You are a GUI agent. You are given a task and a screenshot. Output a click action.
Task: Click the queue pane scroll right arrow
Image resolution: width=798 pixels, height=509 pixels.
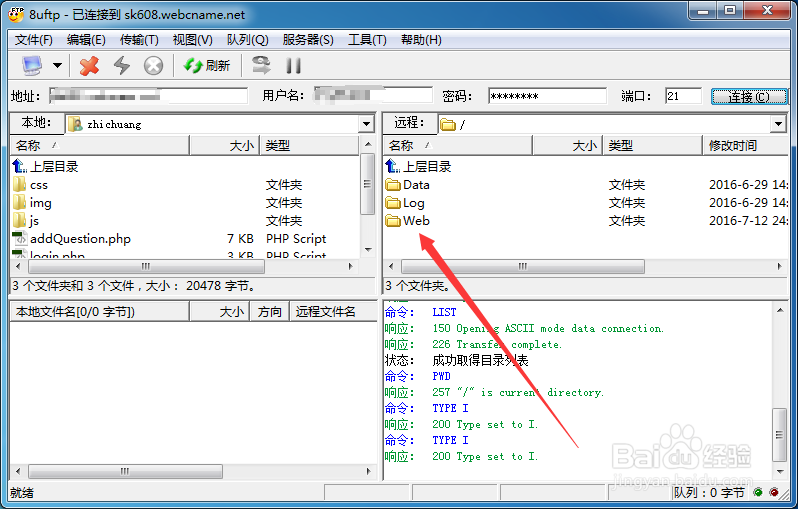(368, 471)
